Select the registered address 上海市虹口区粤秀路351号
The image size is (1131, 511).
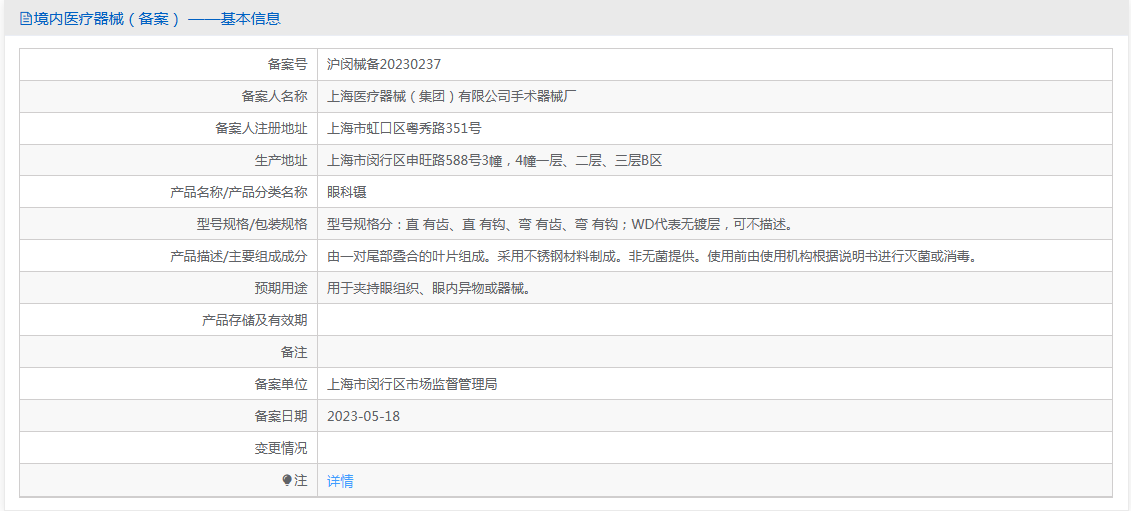click(x=404, y=128)
